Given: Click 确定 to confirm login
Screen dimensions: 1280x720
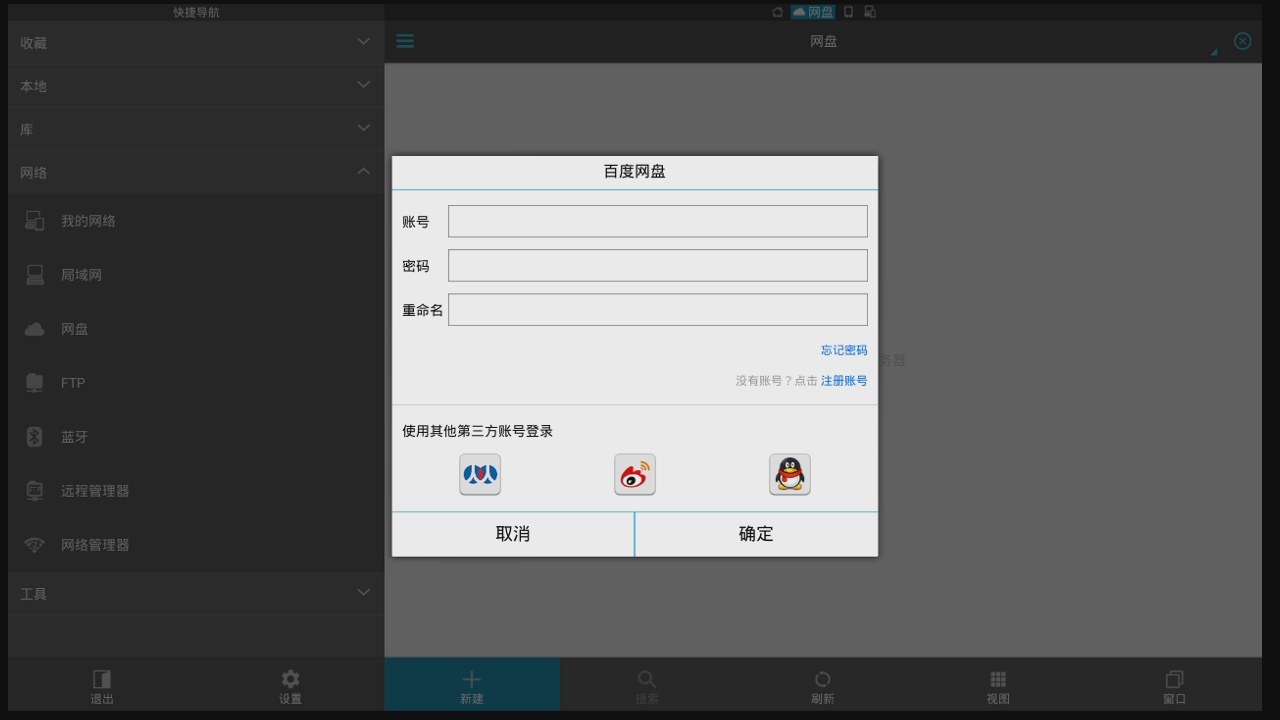Looking at the screenshot, I should (x=756, y=534).
